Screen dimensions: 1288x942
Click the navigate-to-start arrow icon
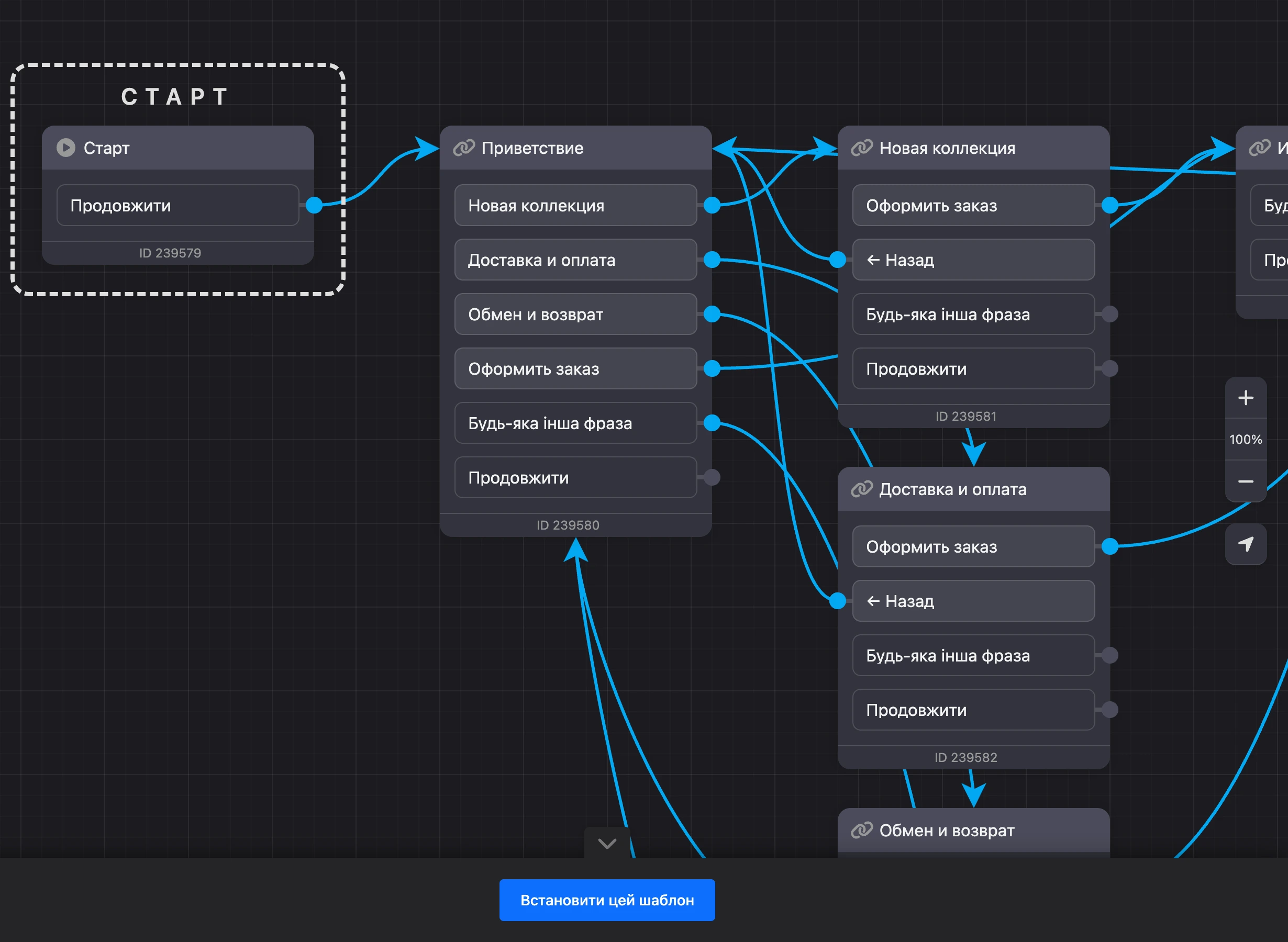[1246, 544]
